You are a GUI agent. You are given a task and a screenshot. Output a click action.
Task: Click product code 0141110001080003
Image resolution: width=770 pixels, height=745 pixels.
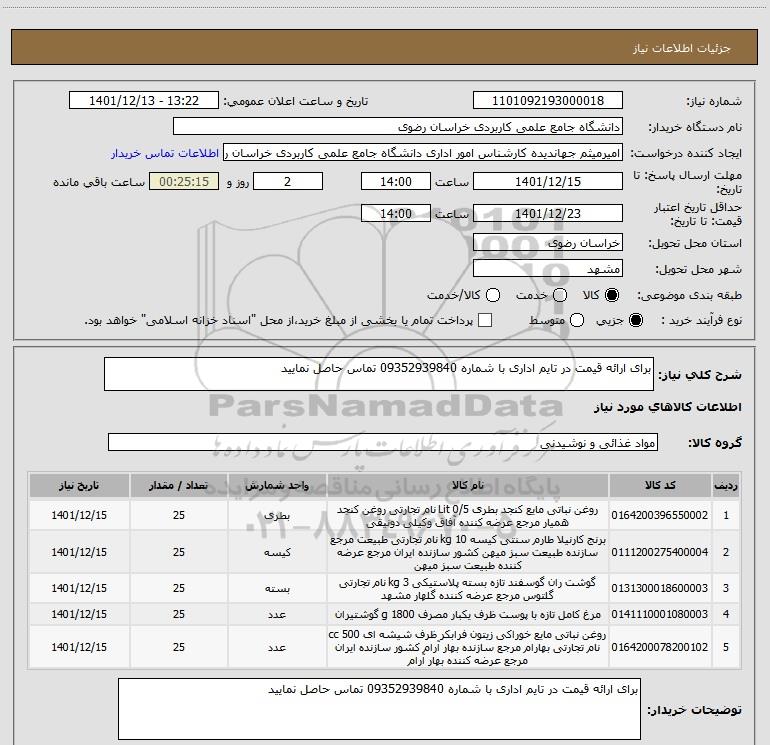[660, 614]
